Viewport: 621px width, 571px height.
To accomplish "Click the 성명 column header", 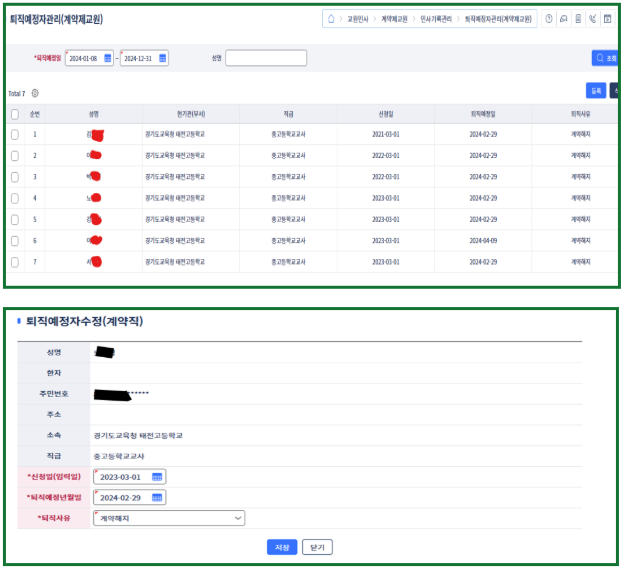I will 93,114.
